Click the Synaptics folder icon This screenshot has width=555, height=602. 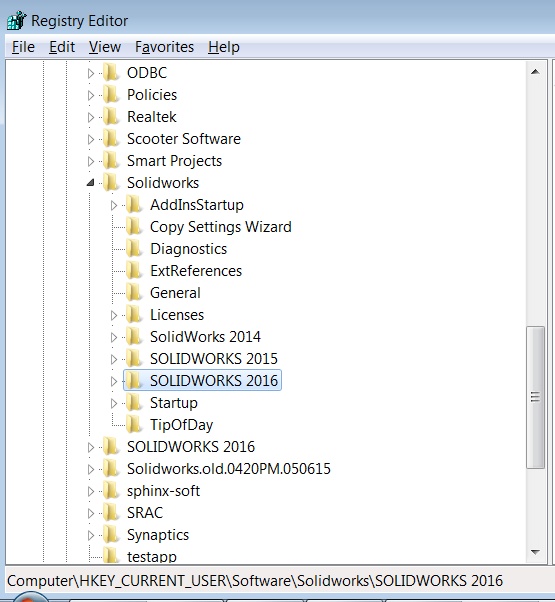(x=111, y=534)
